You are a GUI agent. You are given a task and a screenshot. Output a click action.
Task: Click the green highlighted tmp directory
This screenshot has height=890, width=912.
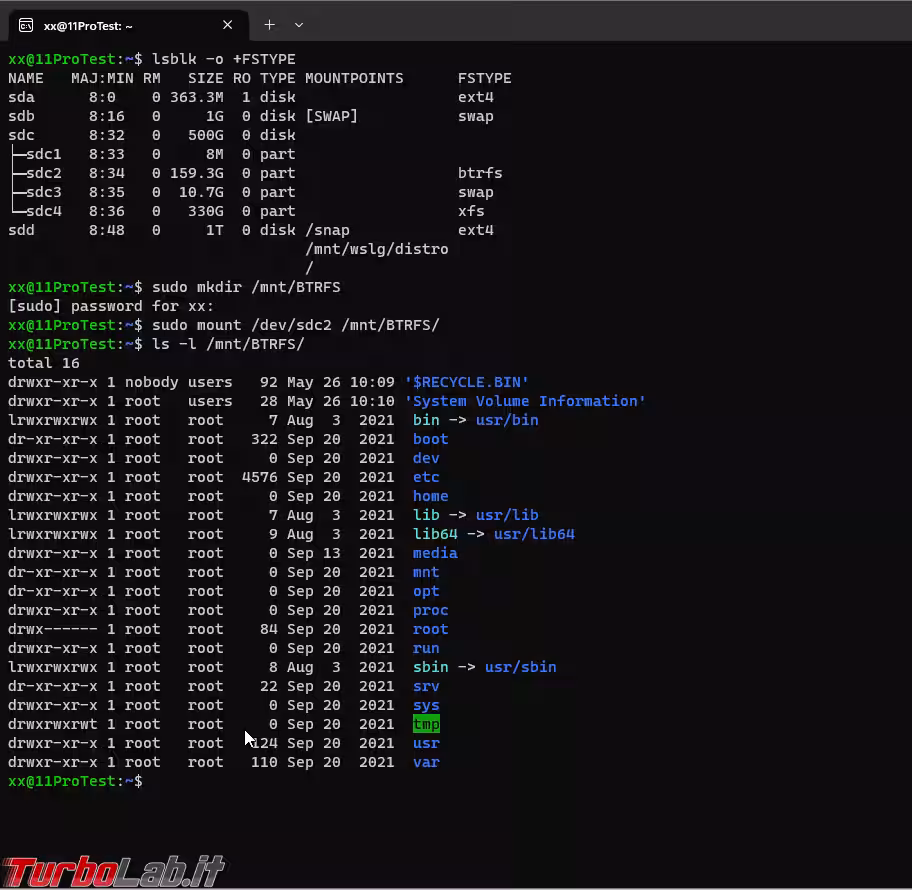[x=426, y=724]
